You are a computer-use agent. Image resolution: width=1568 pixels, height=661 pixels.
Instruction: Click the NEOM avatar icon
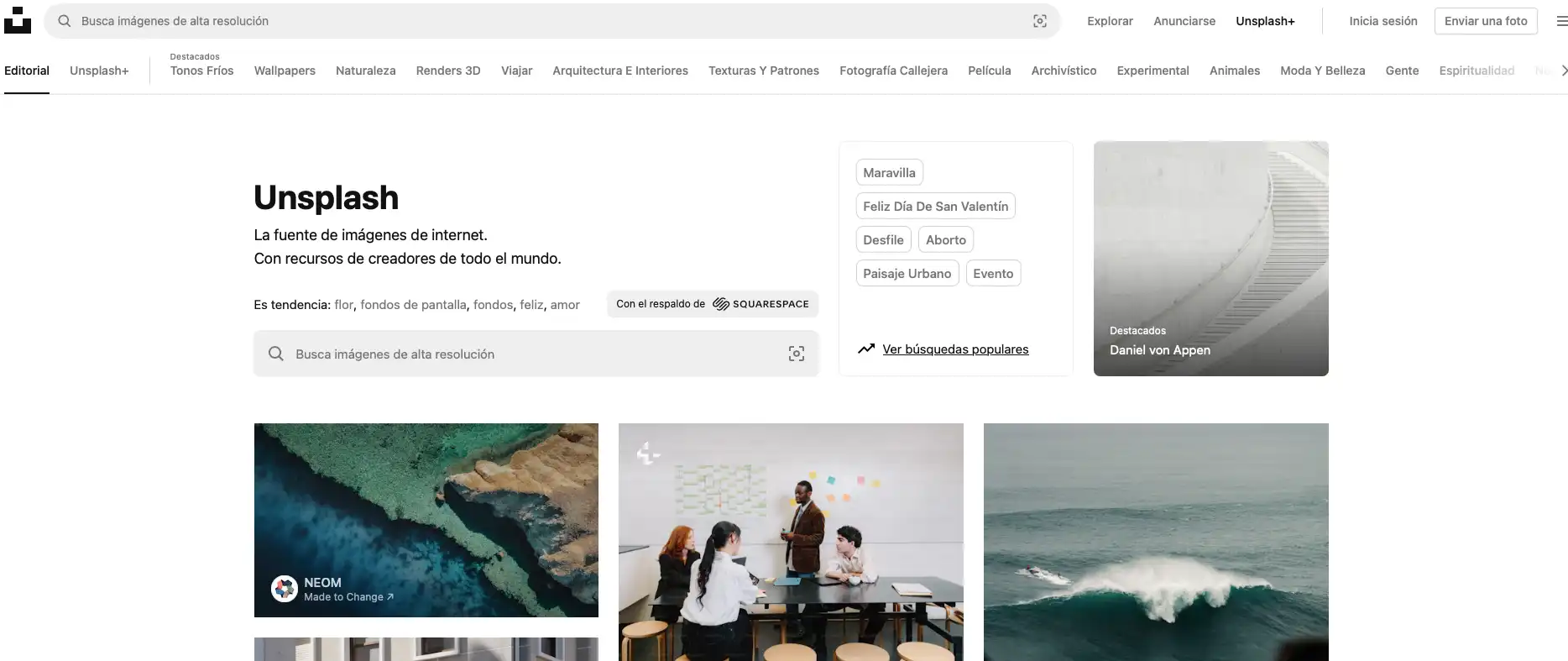tap(285, 589)
